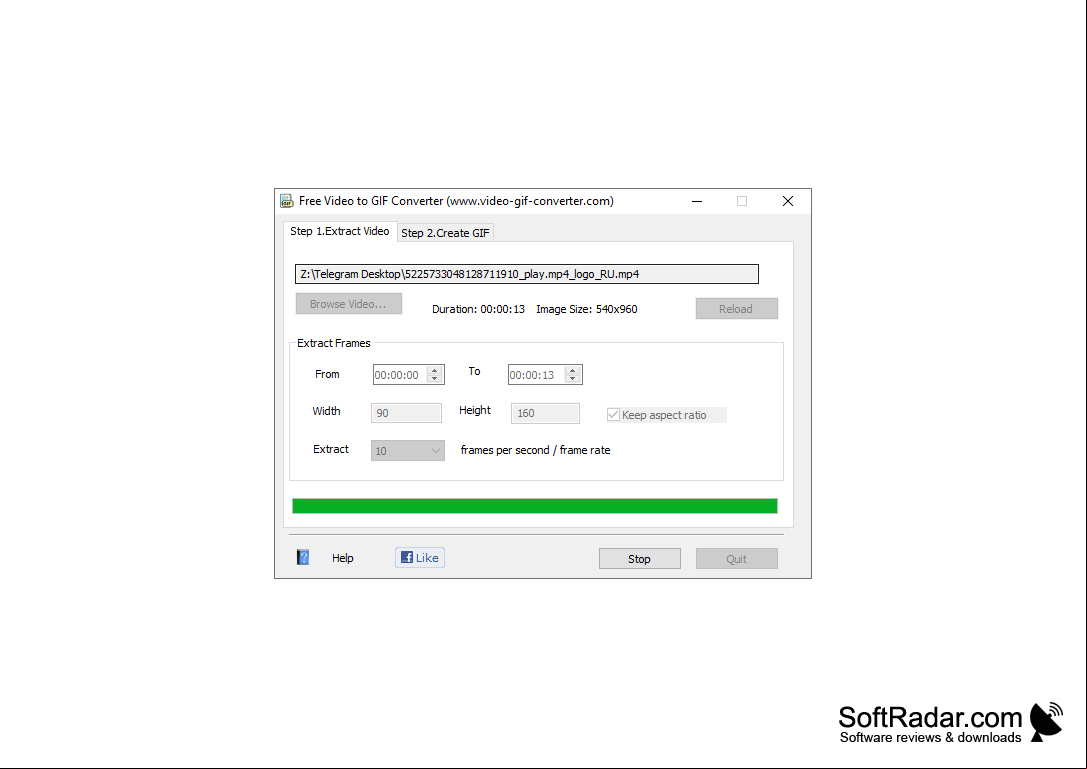Image resolution: width=1087 pixels, height=769 pixels.
Task: Increase the From time with up arrow
Action: [x=435, y=370]
